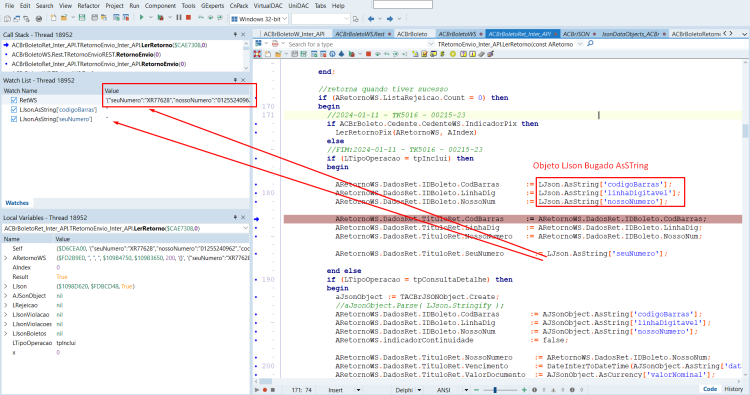Image resolution: width=750 pixels, height=395 pixels.
Task: Switch to the History view tab
Action: pos(733,389)
